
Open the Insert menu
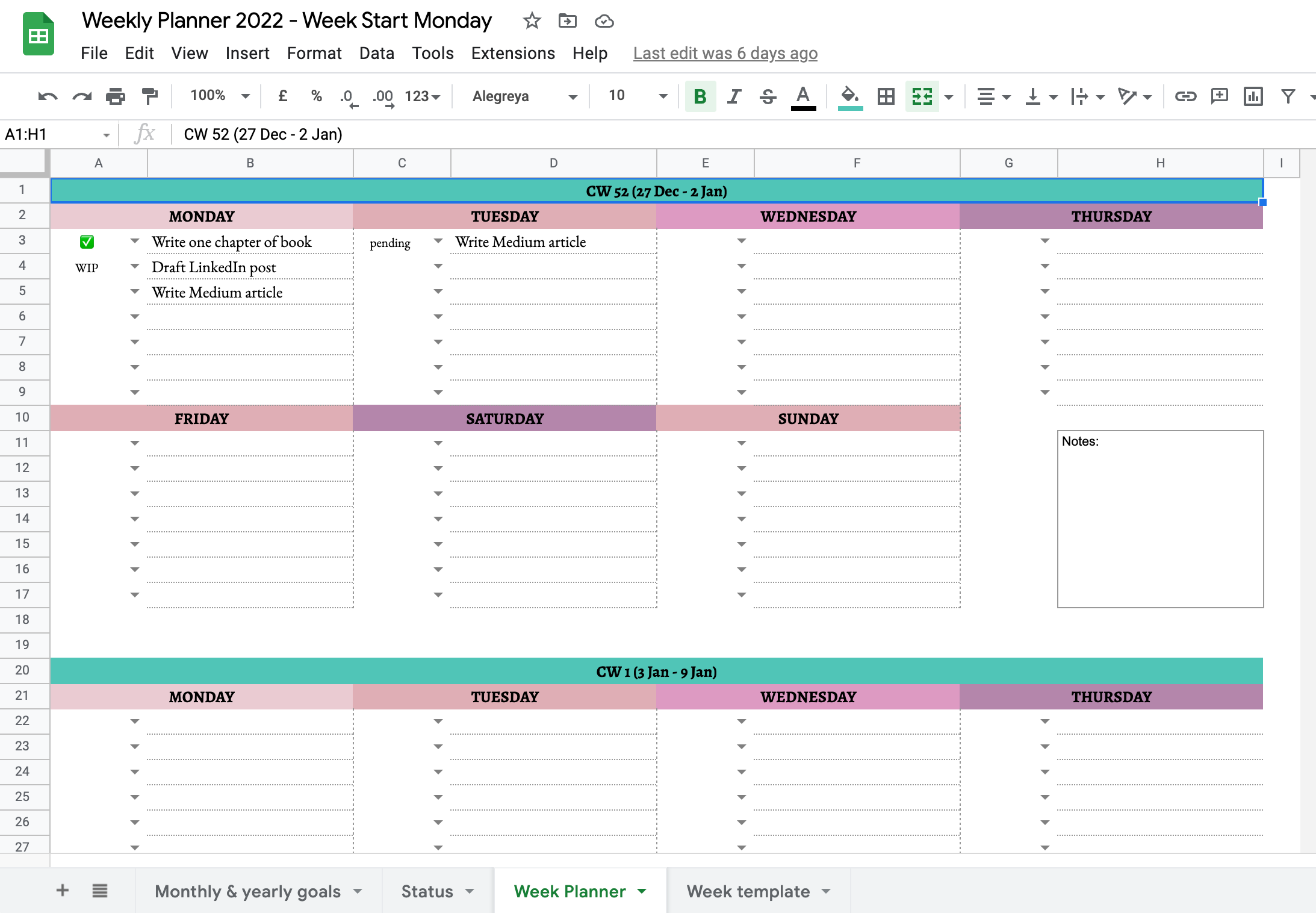(x=247, y=54)
